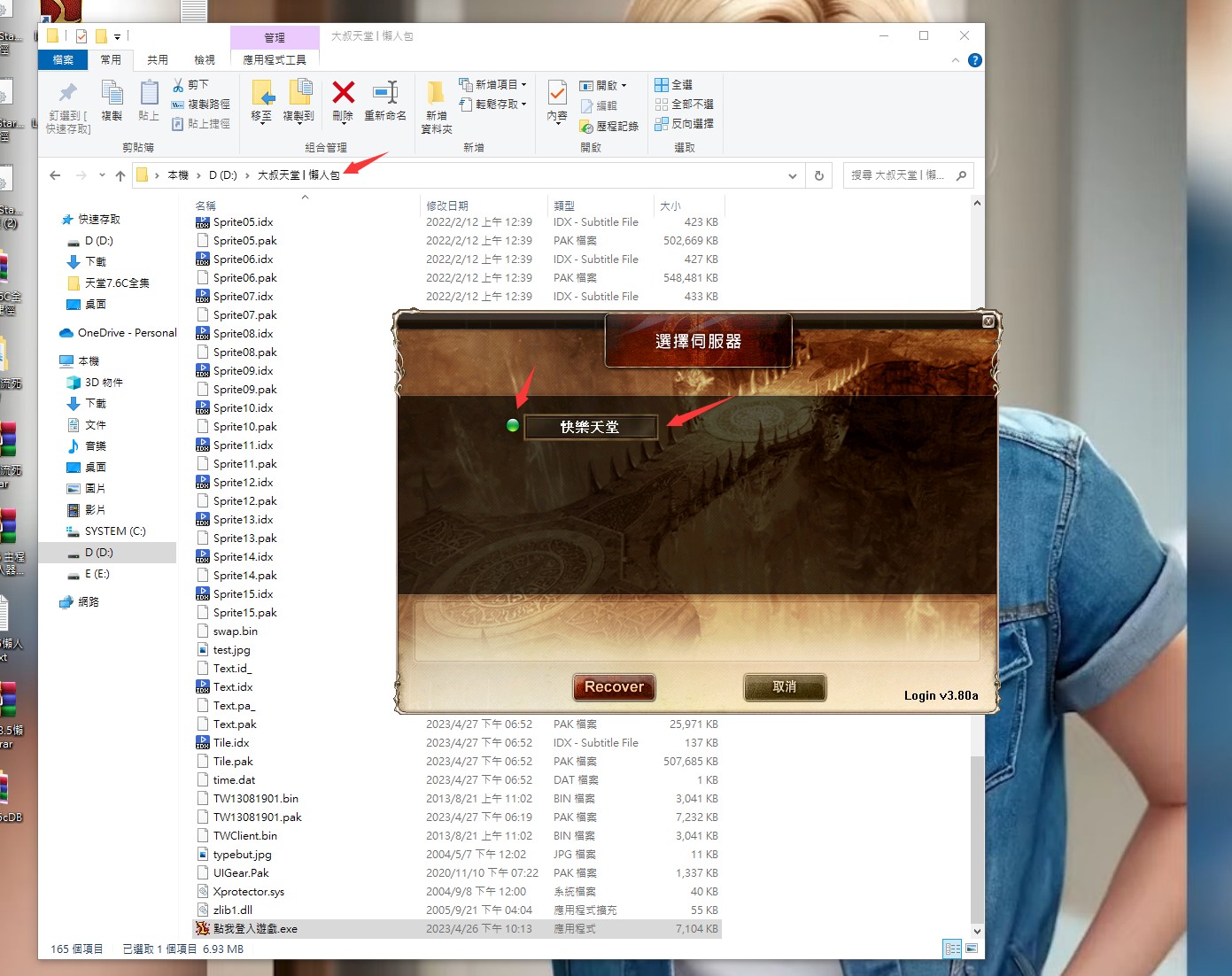The height and width of the screenshot is (976, 1232).
Task: Click the Select all icon
Action: [x=662, y=85]
